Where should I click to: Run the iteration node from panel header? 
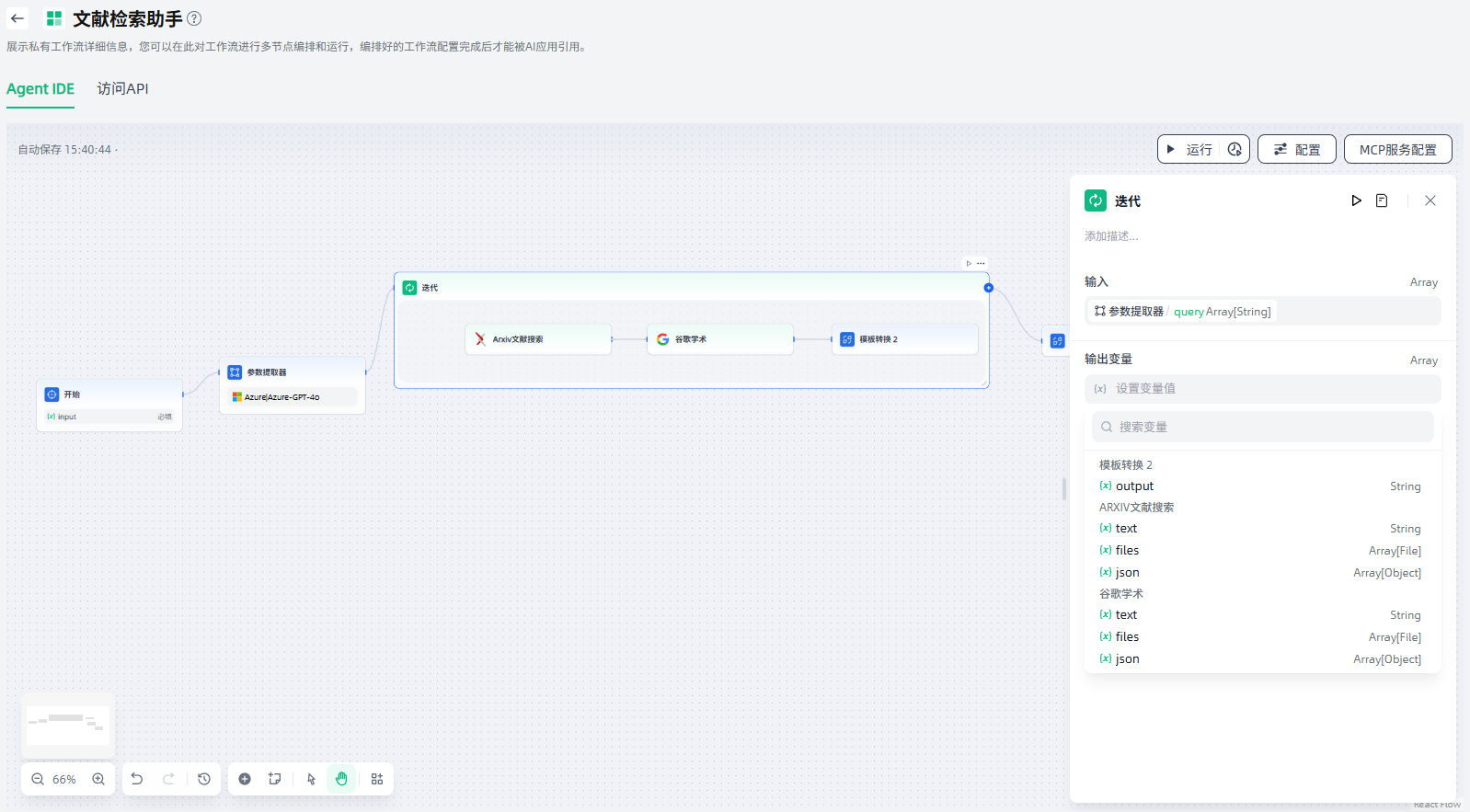tap(1356, 200)
